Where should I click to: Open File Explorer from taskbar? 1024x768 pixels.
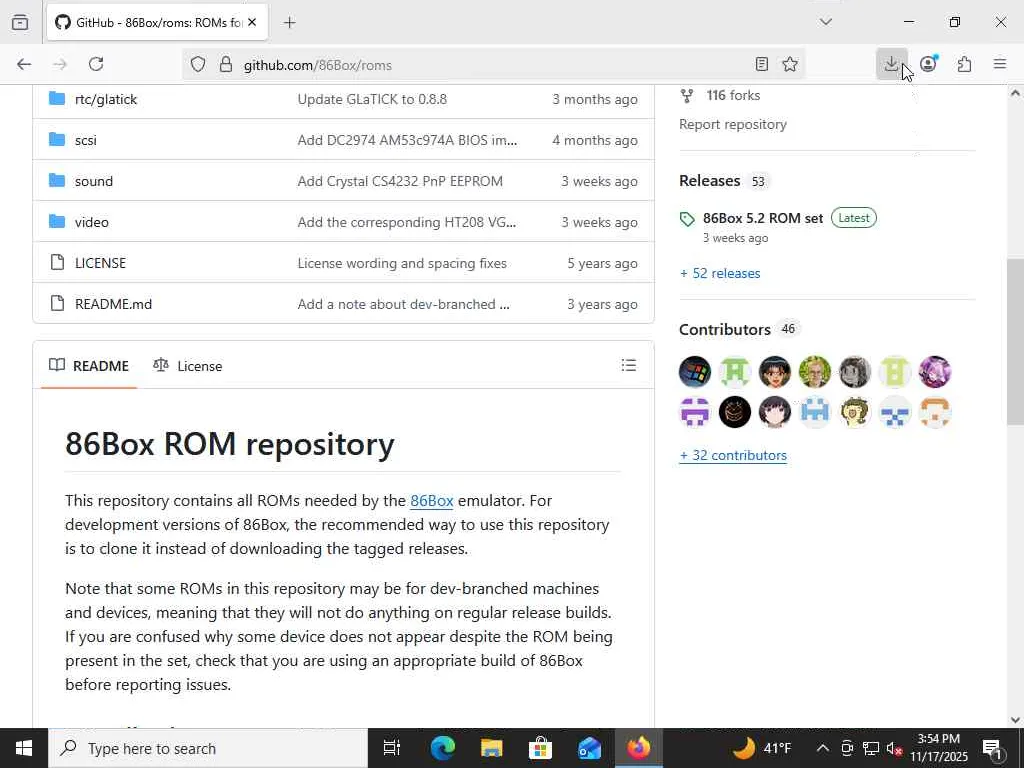[x=491, y=748]
